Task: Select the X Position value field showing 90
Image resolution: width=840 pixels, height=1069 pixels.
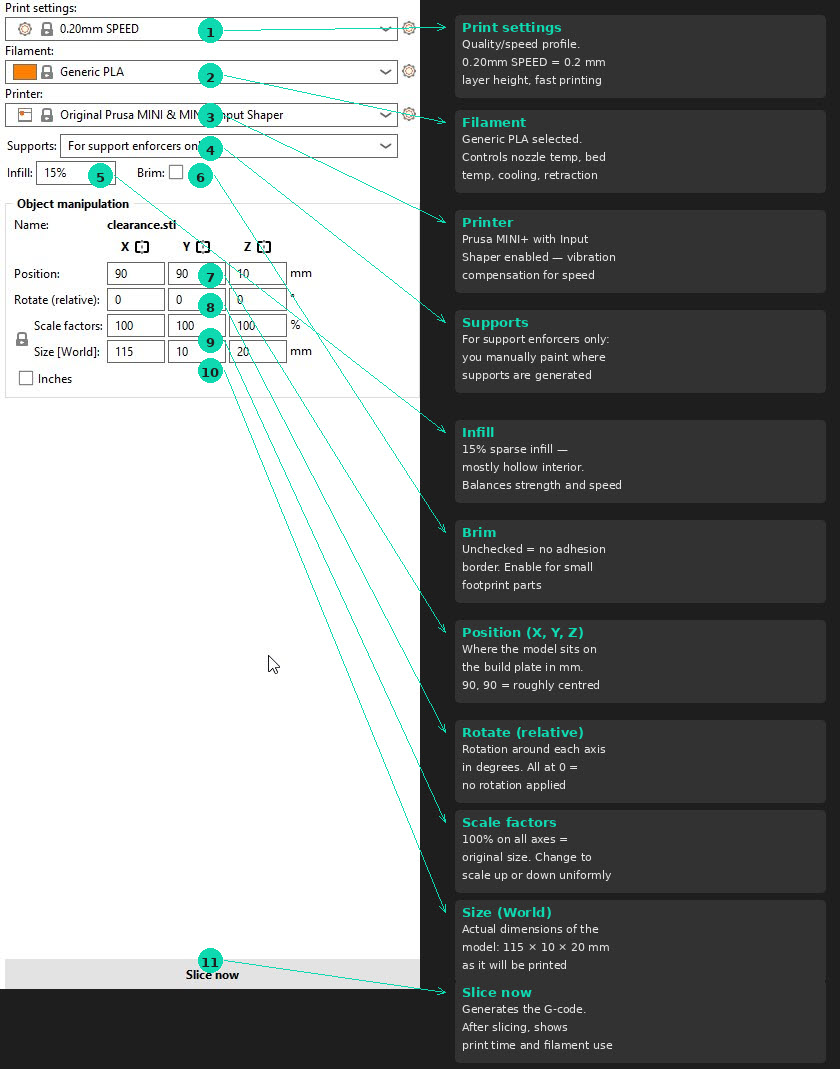Action: (135, 273)
